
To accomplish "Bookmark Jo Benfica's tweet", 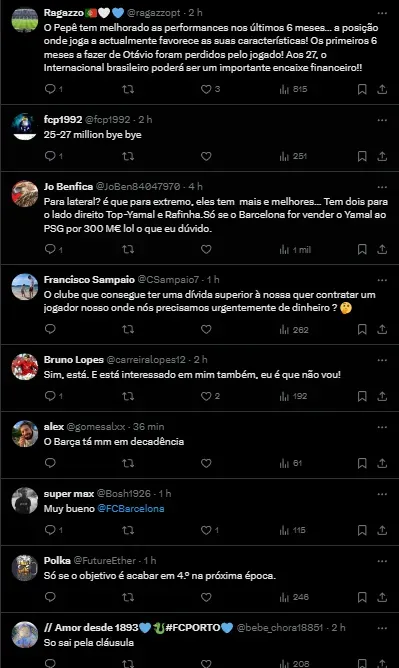I will tap(362, 249).
